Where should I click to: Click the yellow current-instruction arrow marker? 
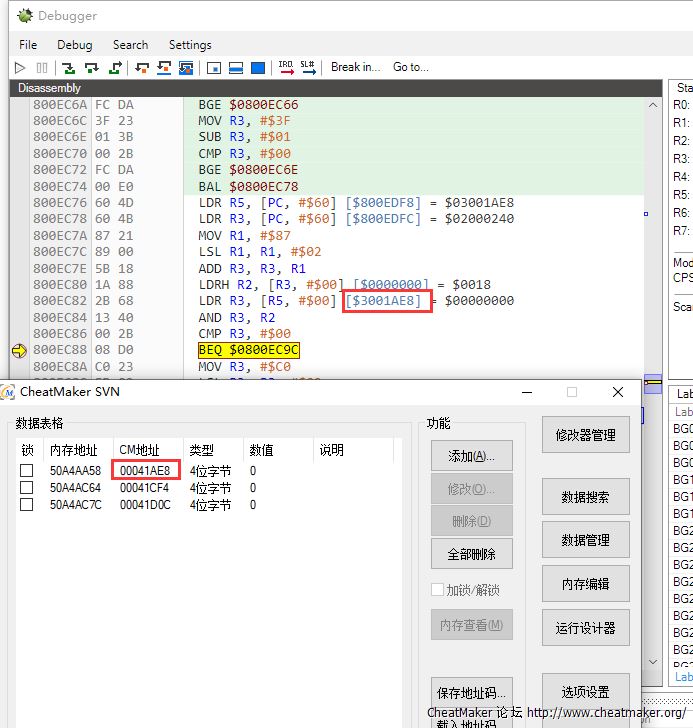click(19, 351)
